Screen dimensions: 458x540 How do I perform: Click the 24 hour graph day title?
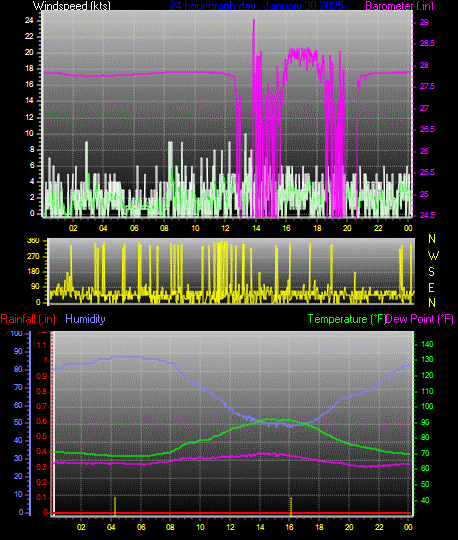[x=256, y=6]
